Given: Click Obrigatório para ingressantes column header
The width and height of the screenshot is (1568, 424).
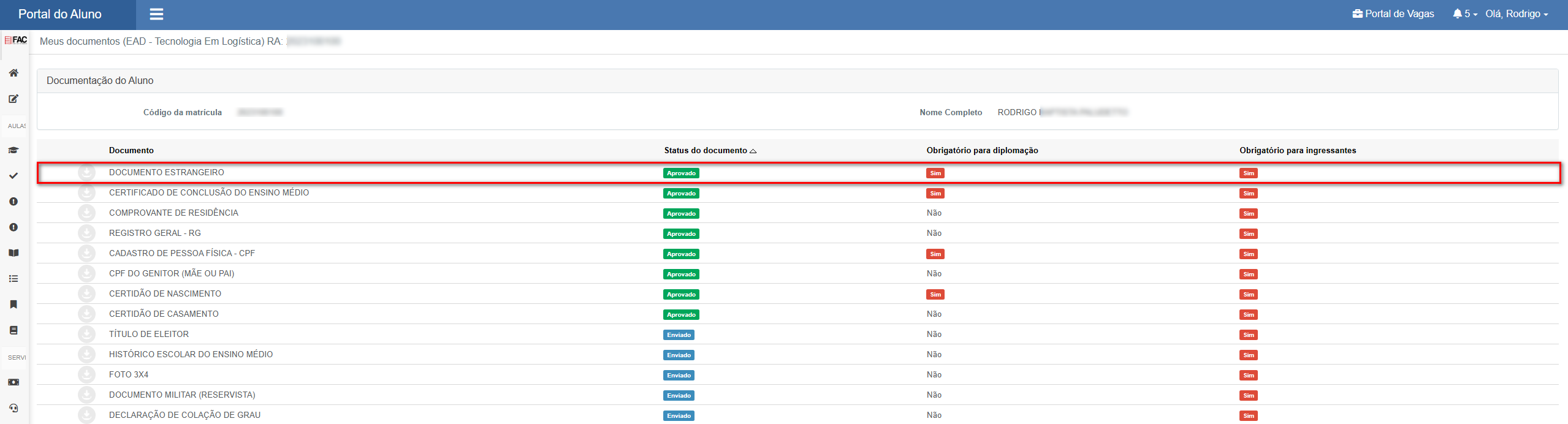Looking at the screenshot, I should (x=1298, y=150).
